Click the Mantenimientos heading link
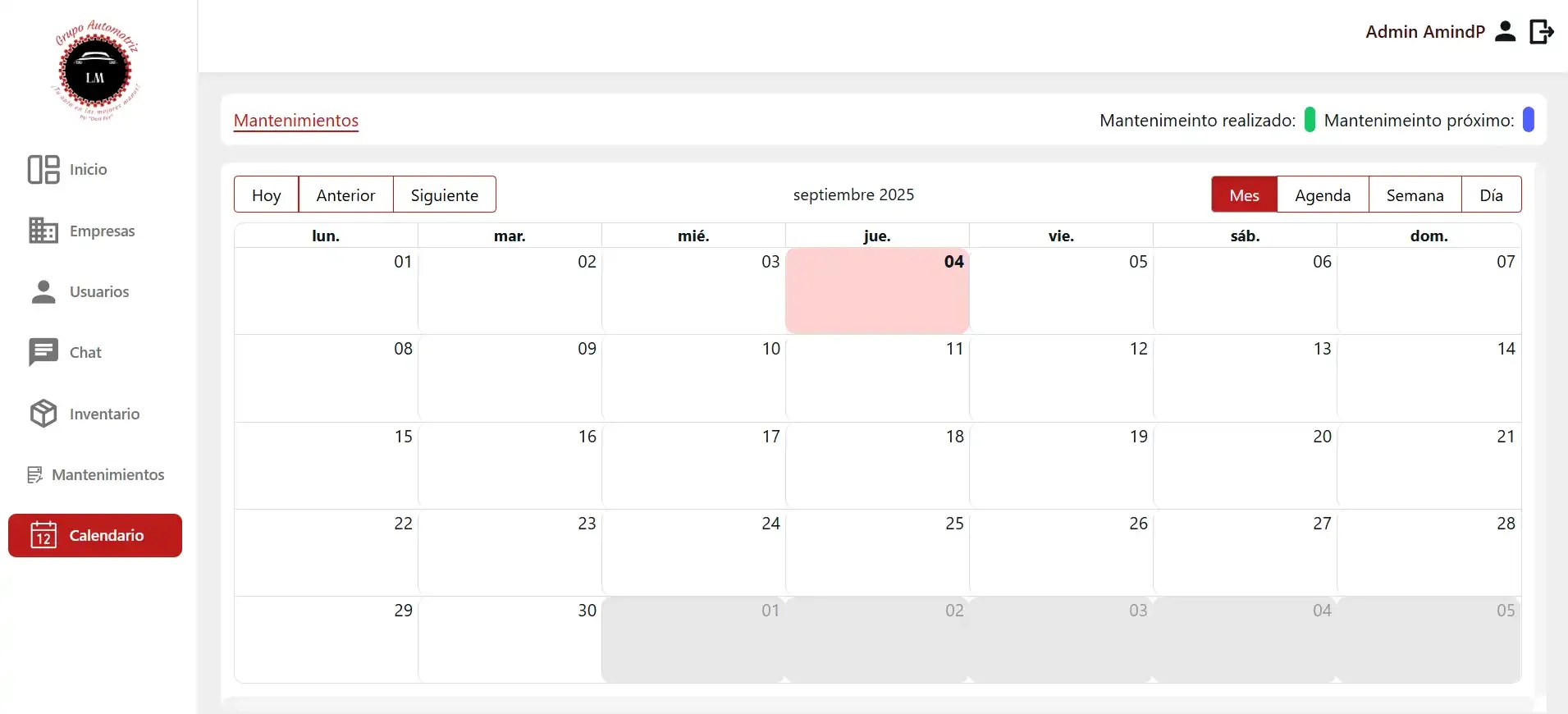The image size is (1568, 714). click(x=296, y=121)
